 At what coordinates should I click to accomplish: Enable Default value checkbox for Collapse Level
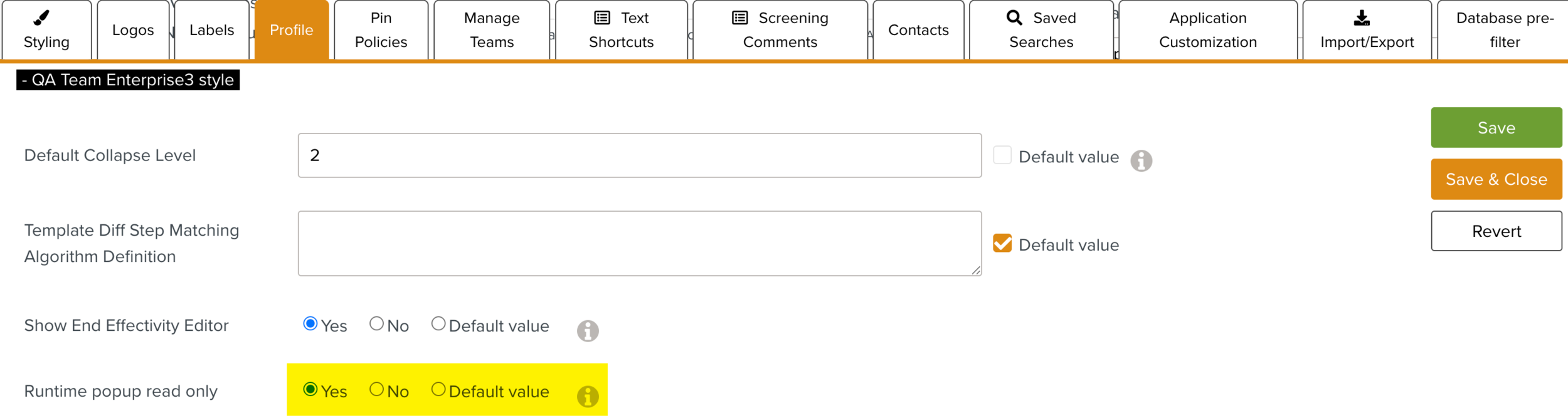1002,155
